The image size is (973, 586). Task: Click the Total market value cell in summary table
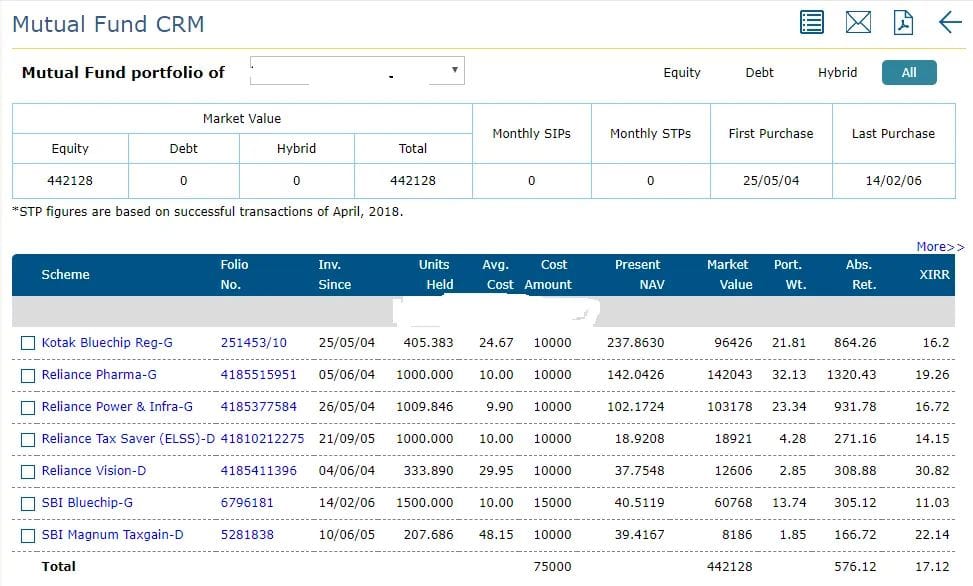click(413, 181)
